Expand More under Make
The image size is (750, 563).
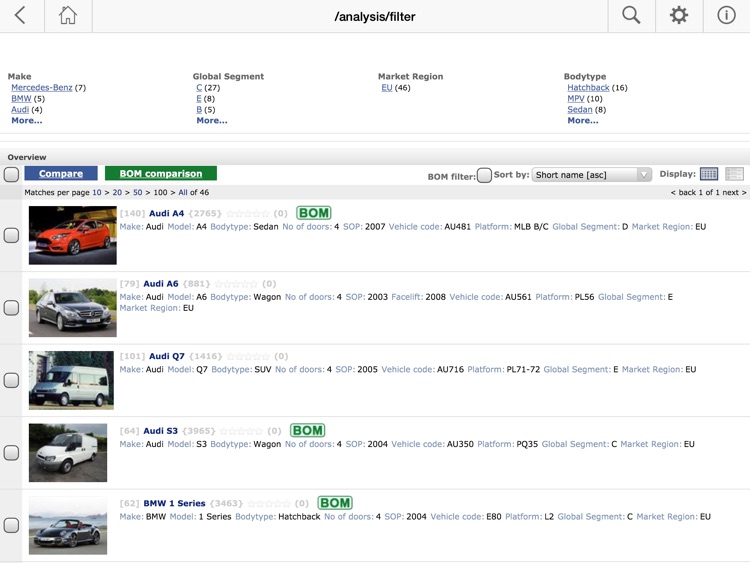pos(27,121)
